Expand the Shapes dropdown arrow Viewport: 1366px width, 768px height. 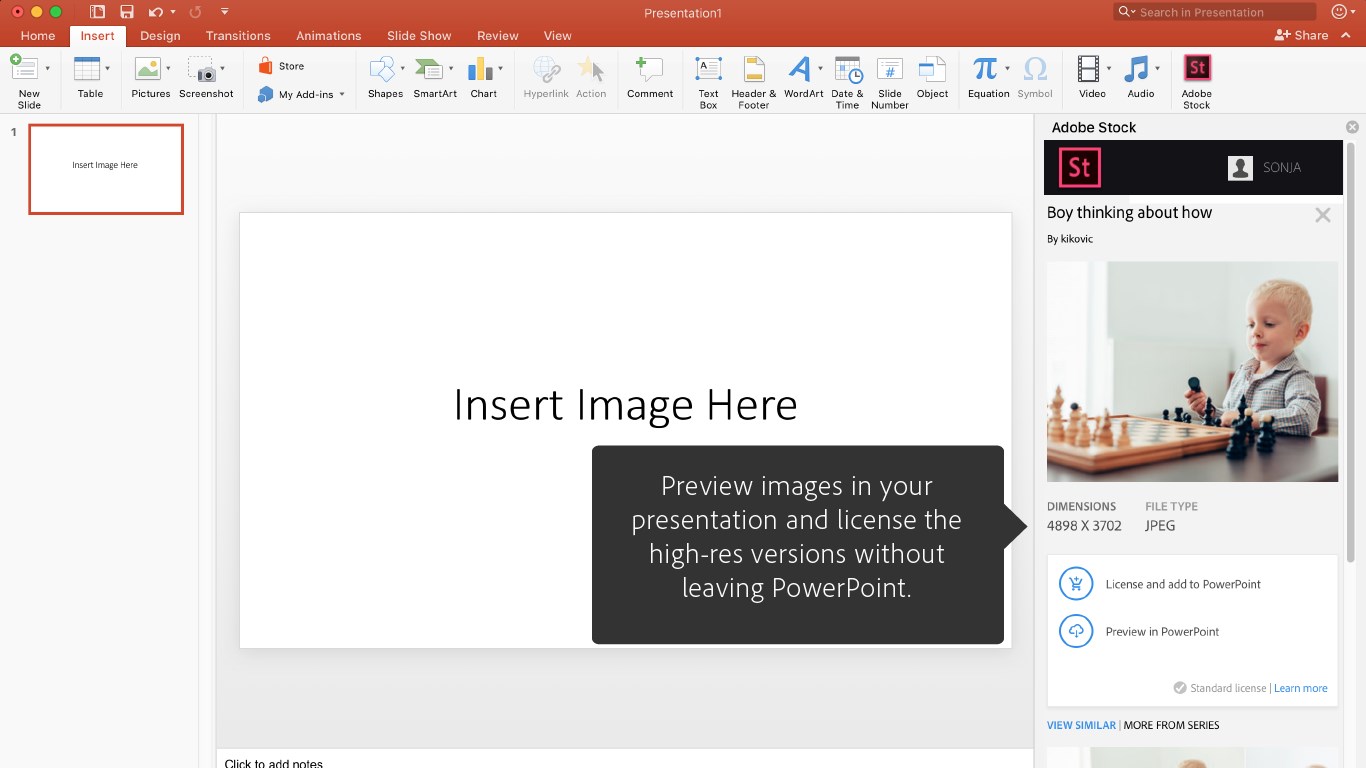tap(403, 69)
